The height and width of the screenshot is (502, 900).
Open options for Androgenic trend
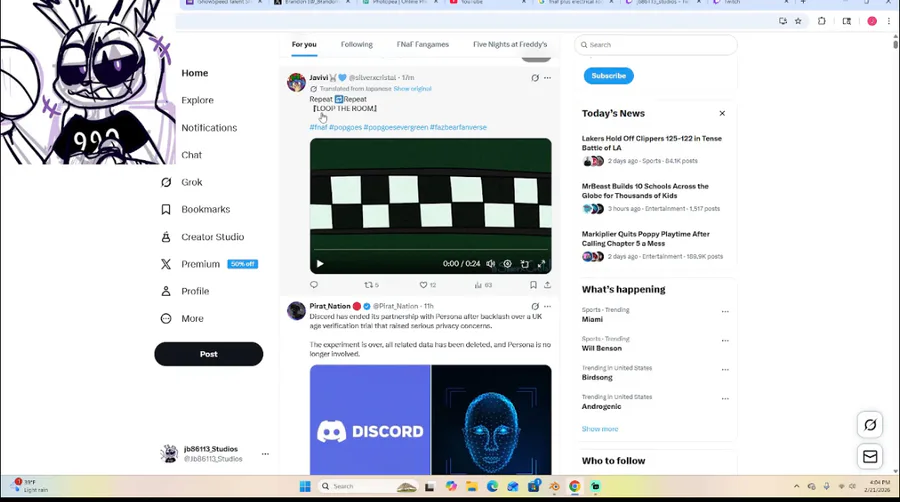point(725,399)
